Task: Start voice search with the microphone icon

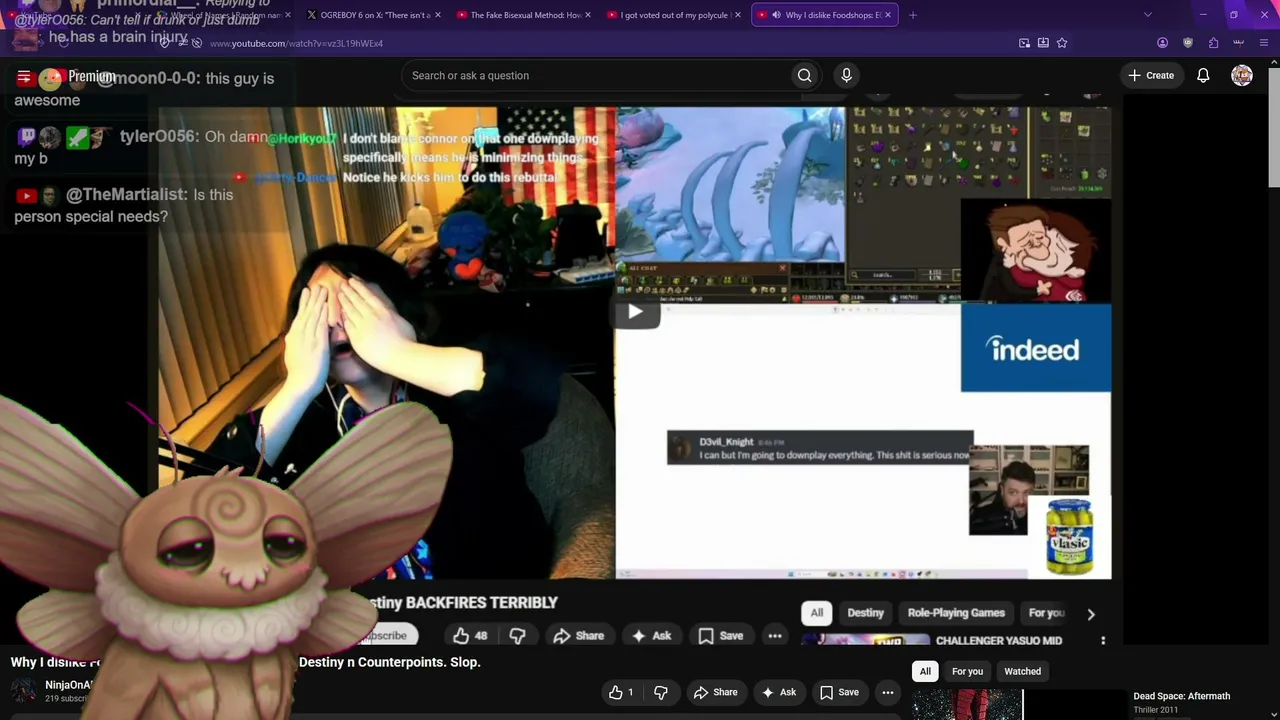Action: pos(846,76)
